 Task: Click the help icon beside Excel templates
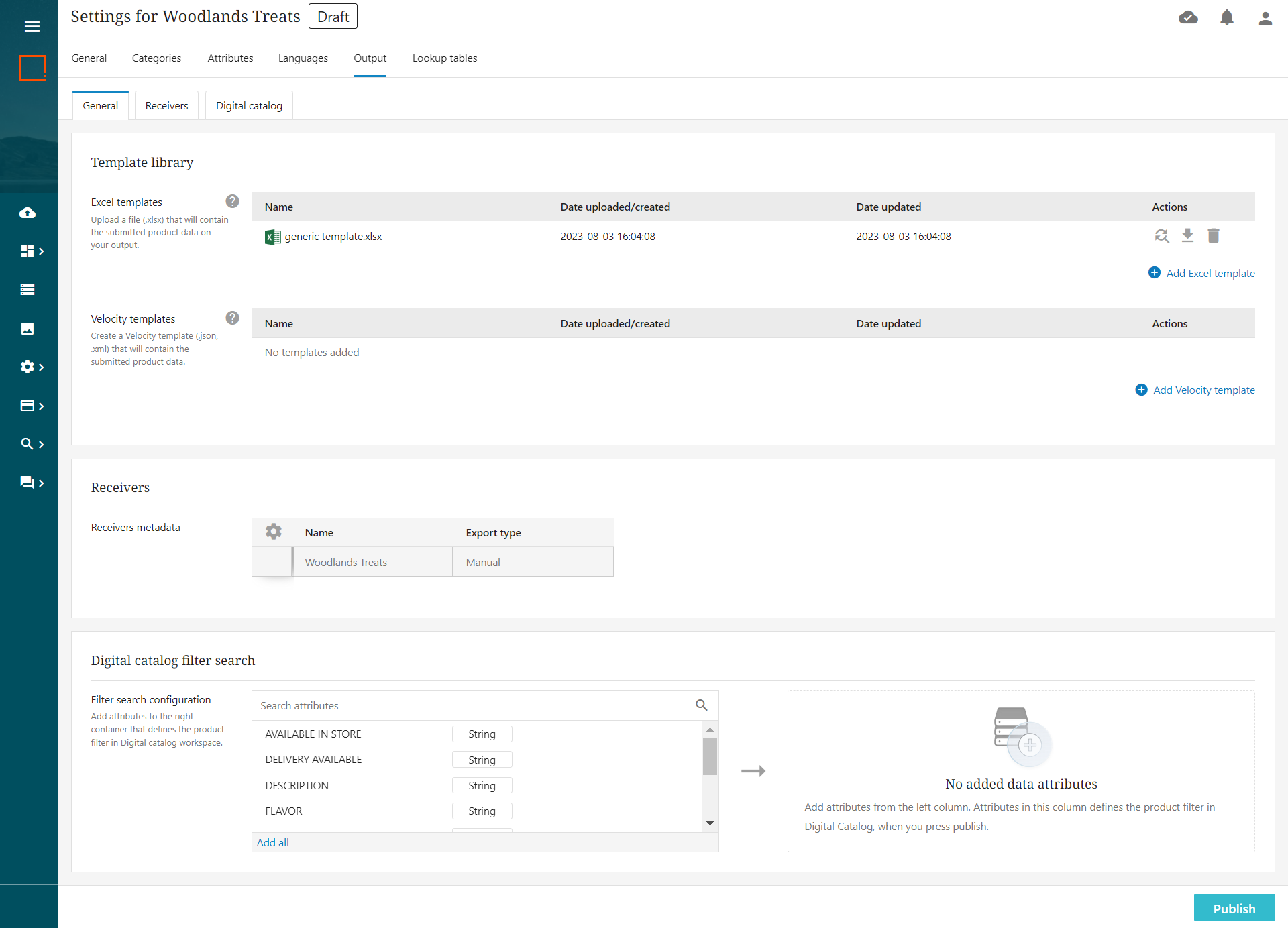point(232,201)
